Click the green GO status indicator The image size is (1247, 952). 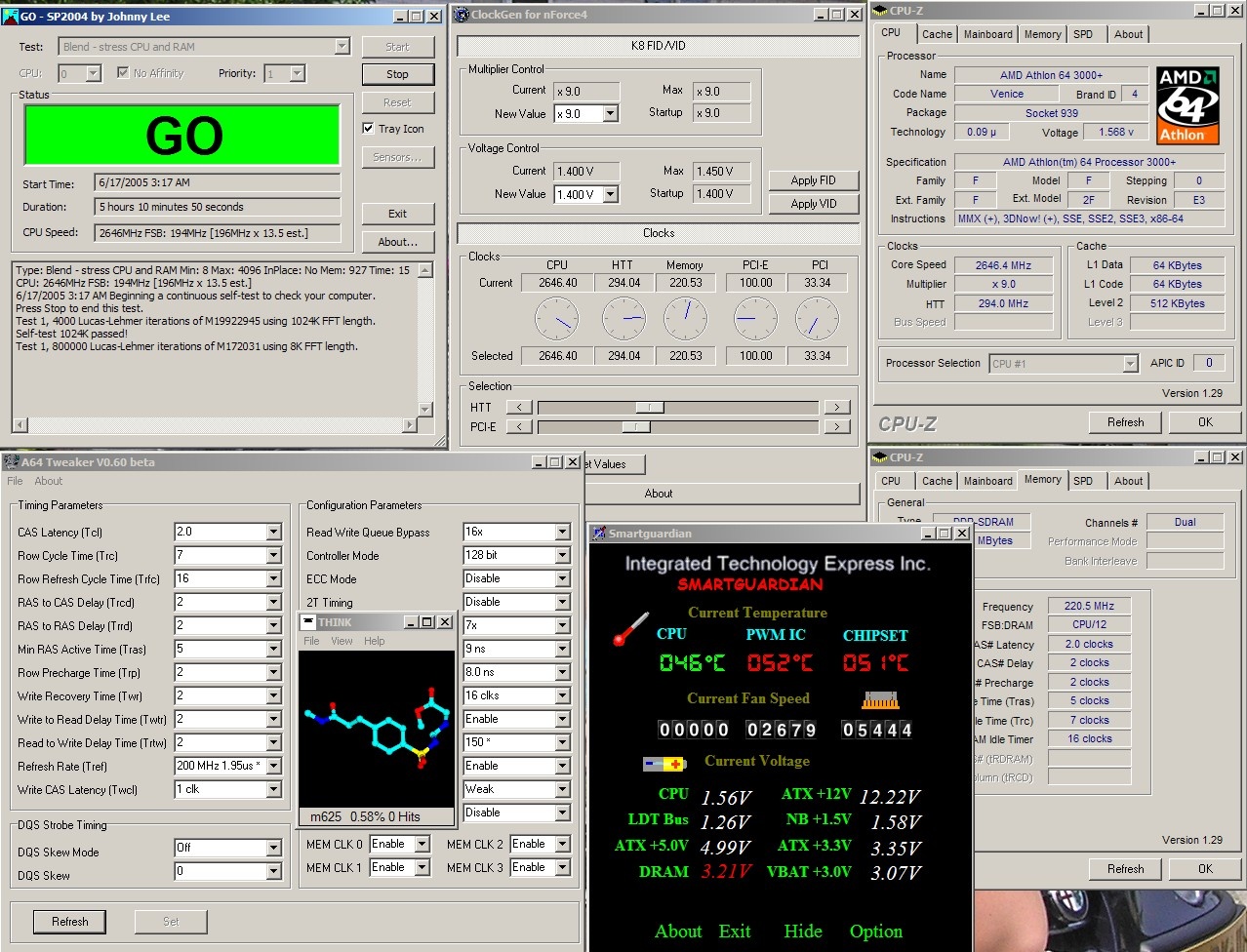click(x=182, y=135)
